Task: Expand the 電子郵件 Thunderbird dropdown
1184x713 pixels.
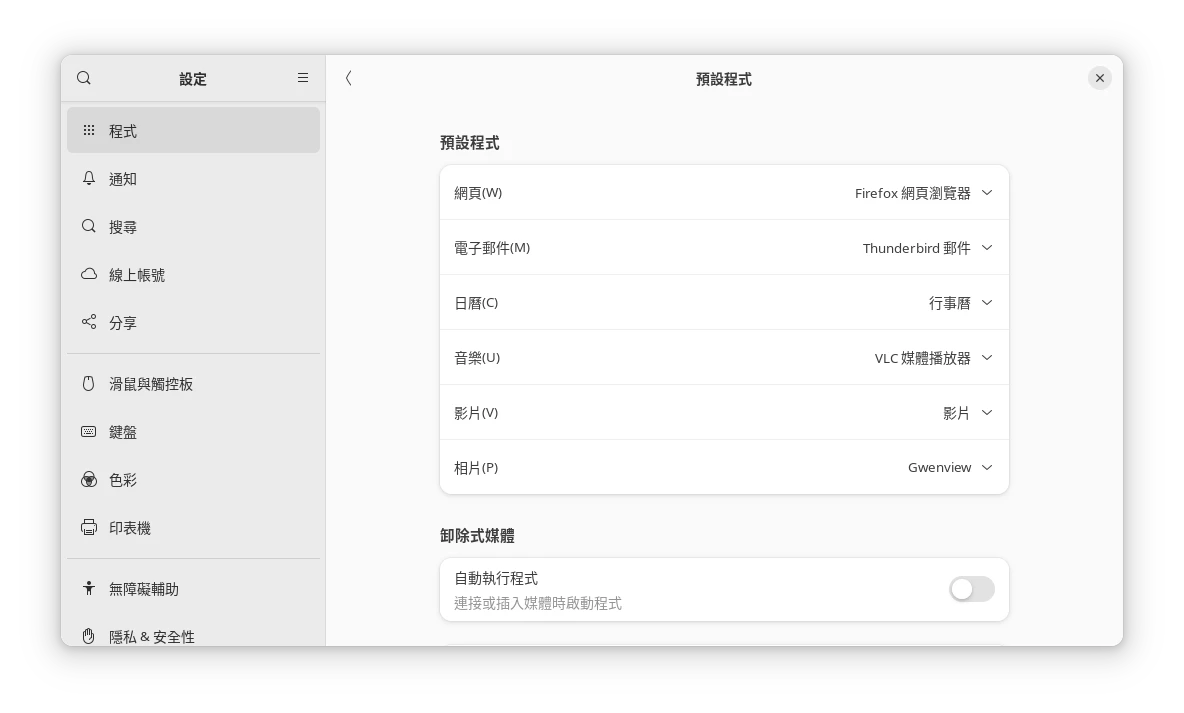Action: pos(927,248)
